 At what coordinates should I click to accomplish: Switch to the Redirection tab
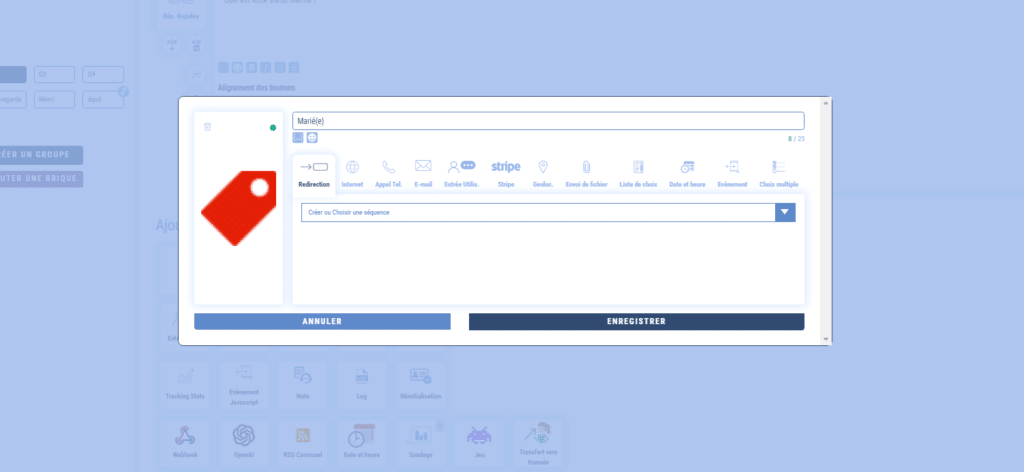pyautogui.click(x=314, y=172)
